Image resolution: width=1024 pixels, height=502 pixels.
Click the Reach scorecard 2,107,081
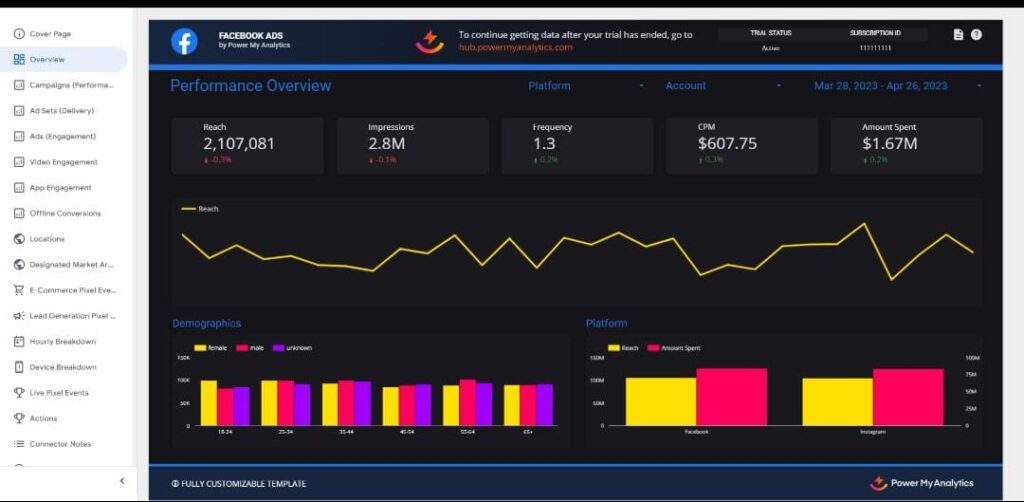(248, 146)
